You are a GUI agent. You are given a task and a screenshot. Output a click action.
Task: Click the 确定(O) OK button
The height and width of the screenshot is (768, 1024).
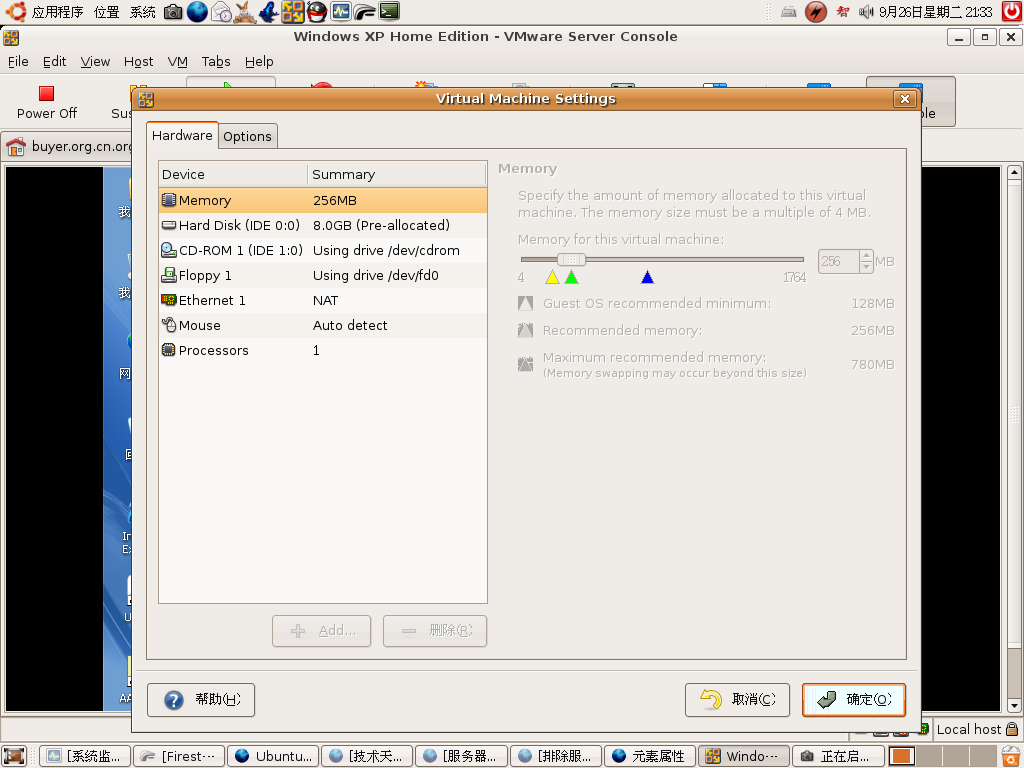click(x=854, y=700)
